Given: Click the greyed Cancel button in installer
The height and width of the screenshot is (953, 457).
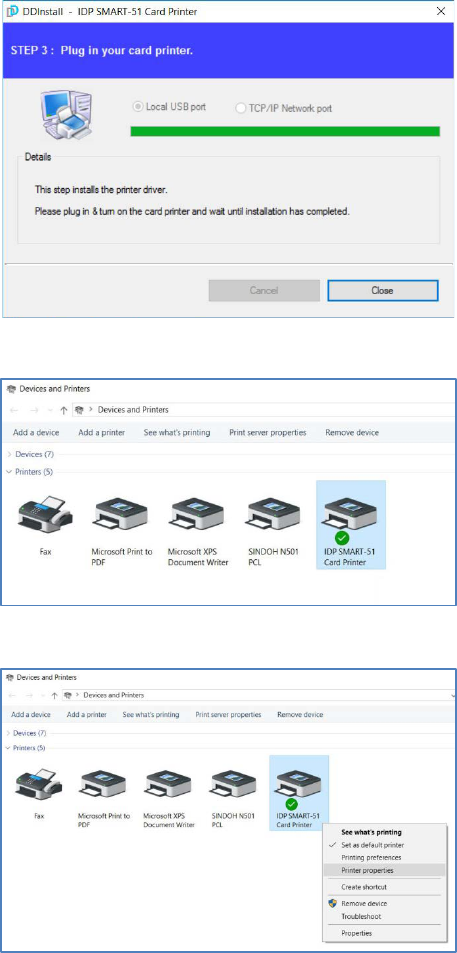Looking at the screenshot, I should coord(264,291).
